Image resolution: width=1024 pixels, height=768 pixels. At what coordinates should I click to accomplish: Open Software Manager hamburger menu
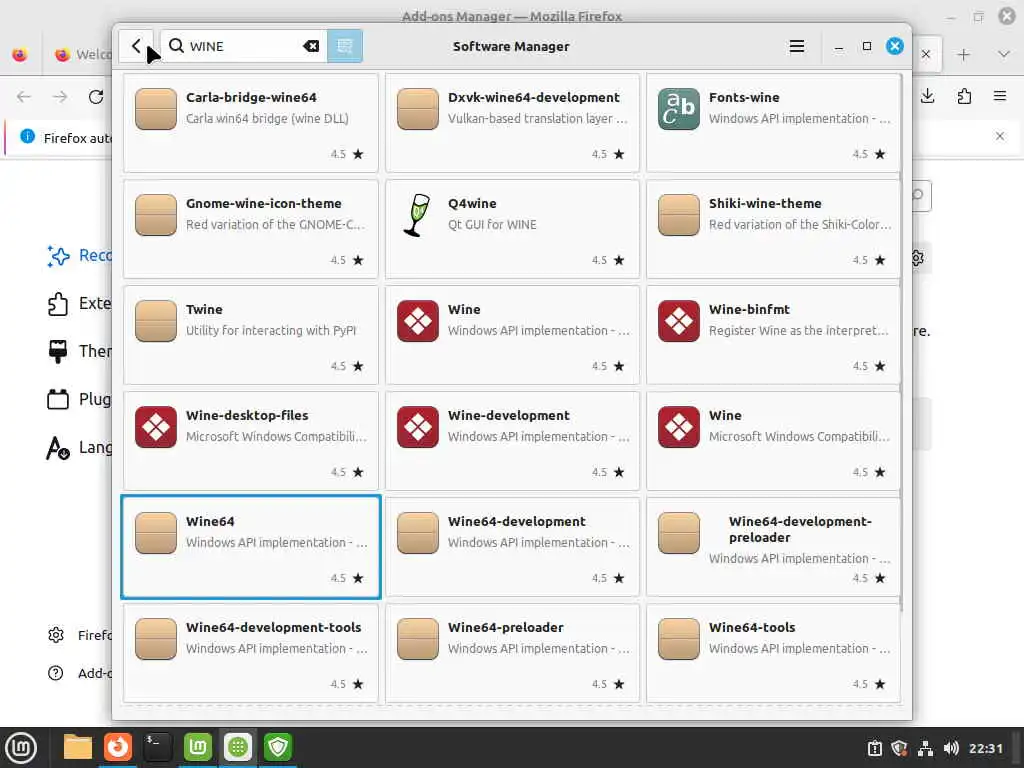coord(796,46)
